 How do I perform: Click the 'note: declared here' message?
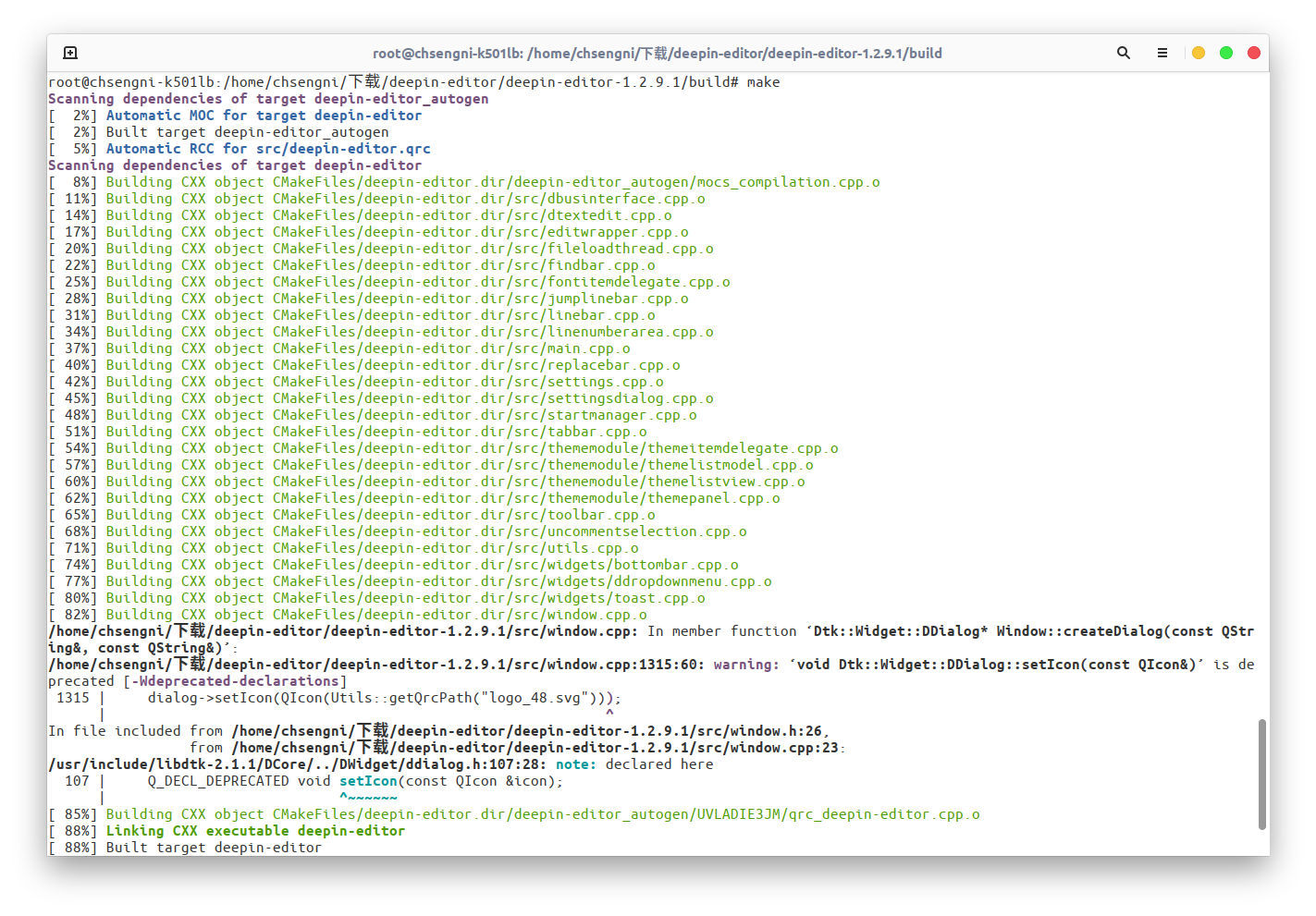pyautogui.click(x=634, y=764)
